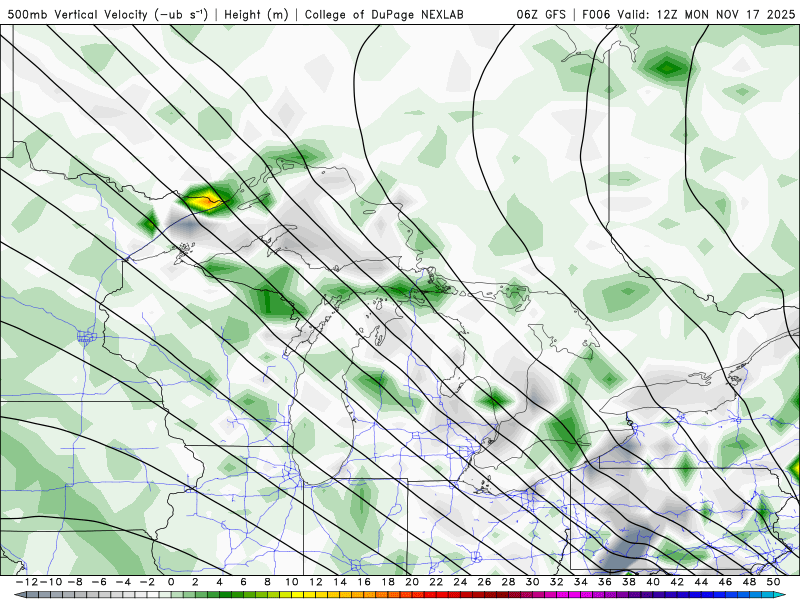Click the "50" color bar label
Screen dimensions: 800x600
point(773,582)
